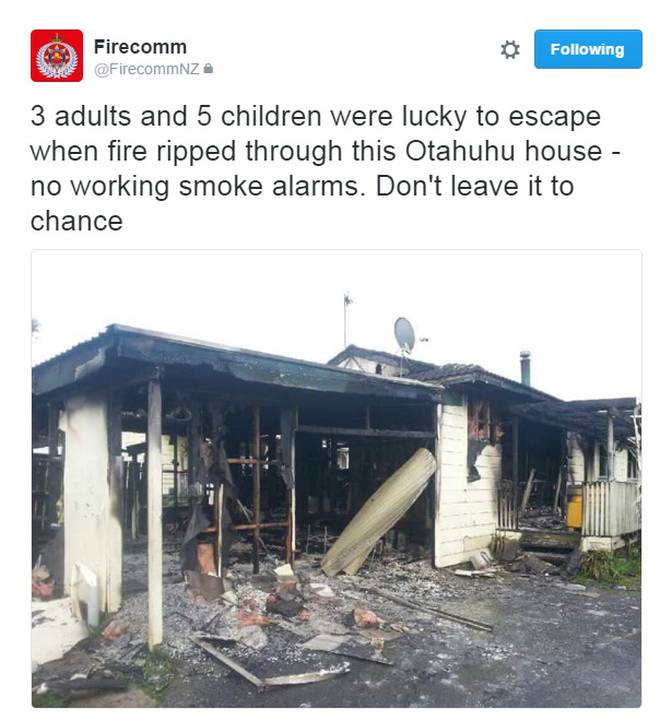Click the rooftop antenna in the photo
The image size is (660, 721).
[x=347, y=319]
